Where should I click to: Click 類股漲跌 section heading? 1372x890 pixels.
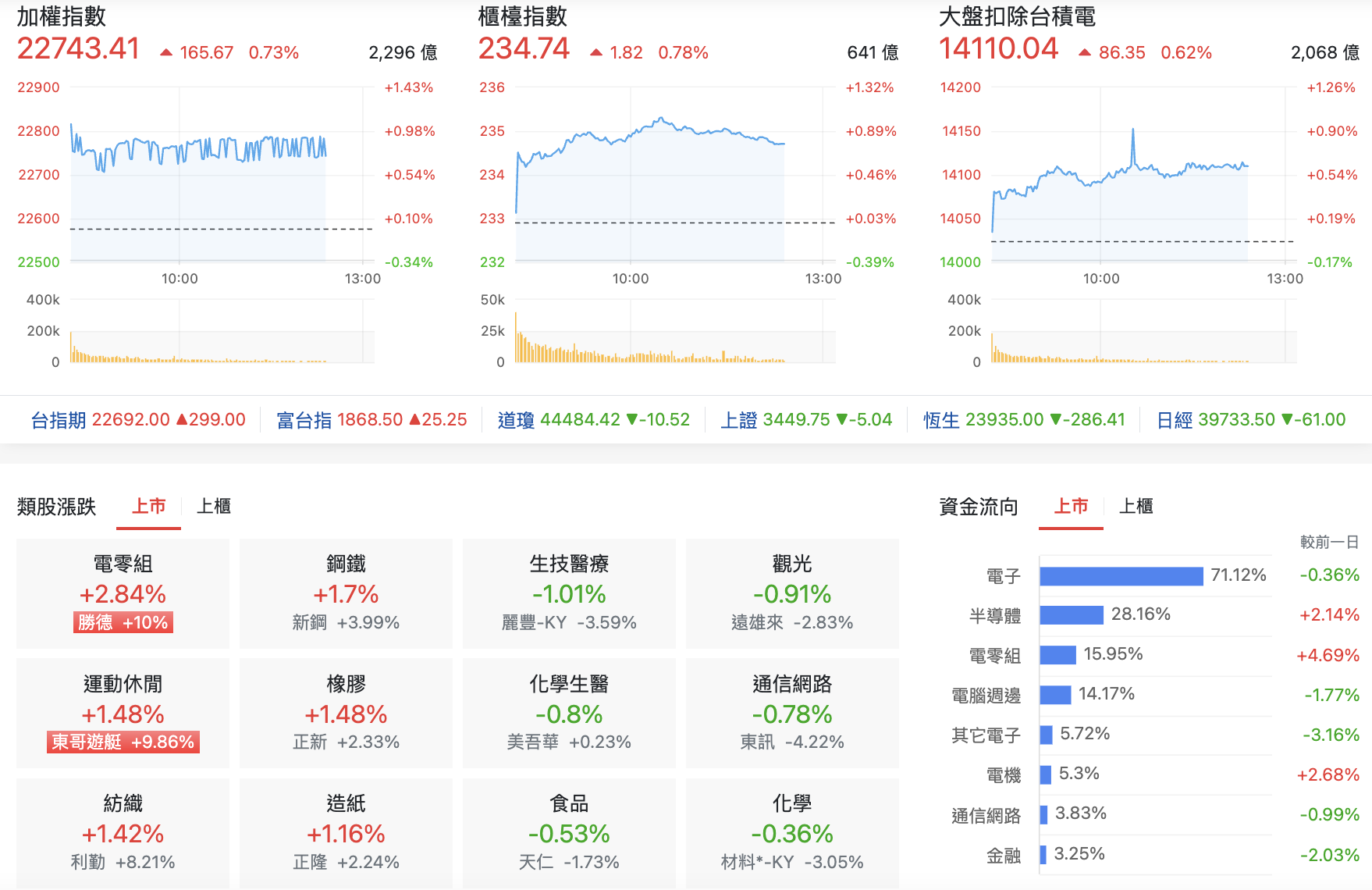[56, 507]
